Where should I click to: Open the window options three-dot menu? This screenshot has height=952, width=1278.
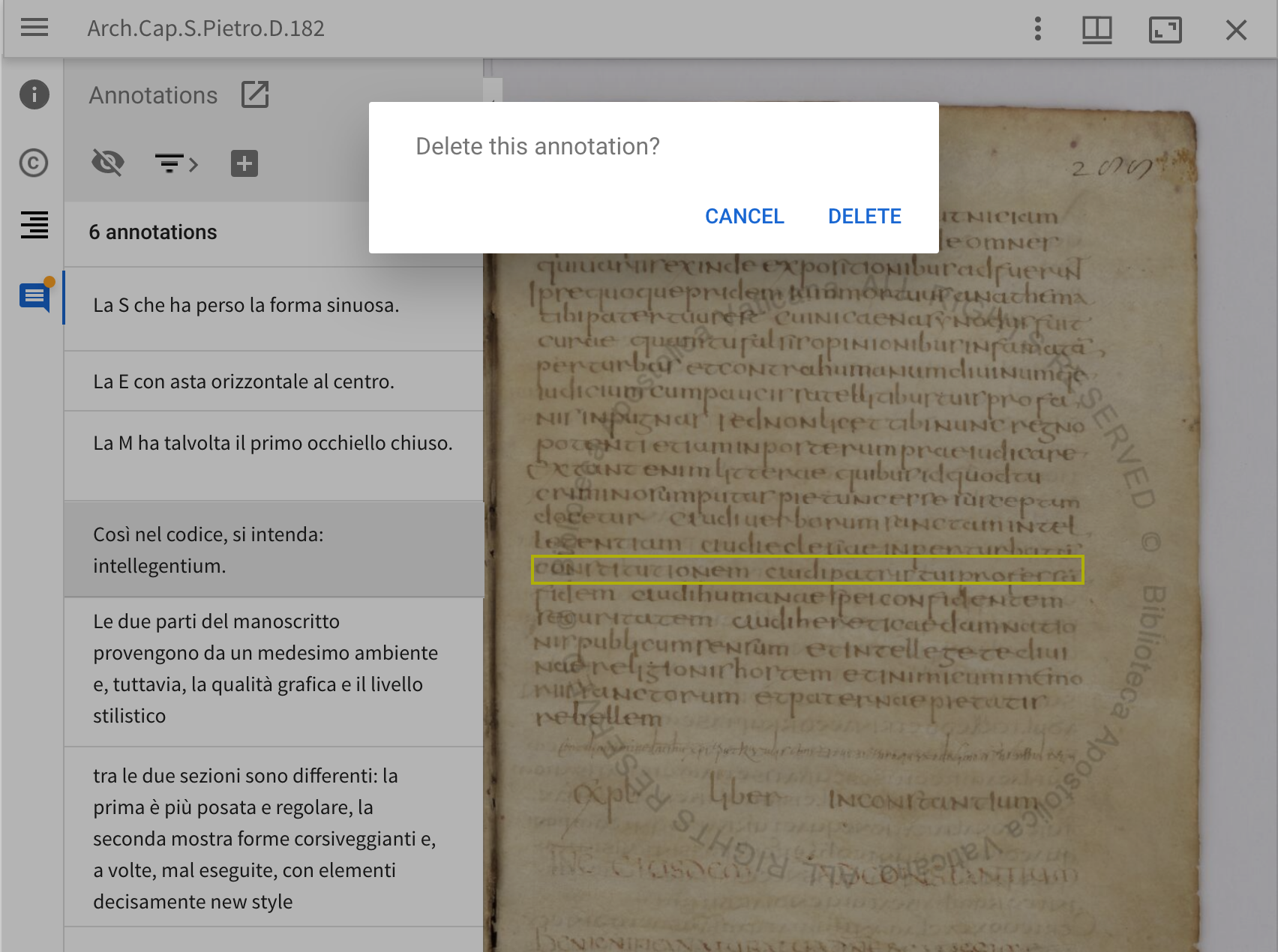1038,29
